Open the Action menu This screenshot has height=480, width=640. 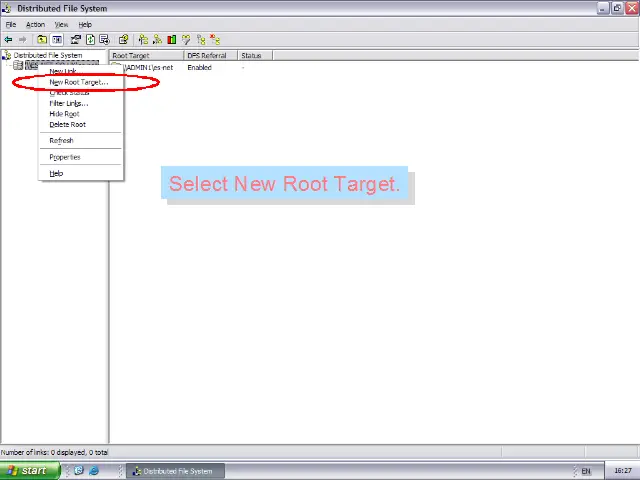click(36, 24)
